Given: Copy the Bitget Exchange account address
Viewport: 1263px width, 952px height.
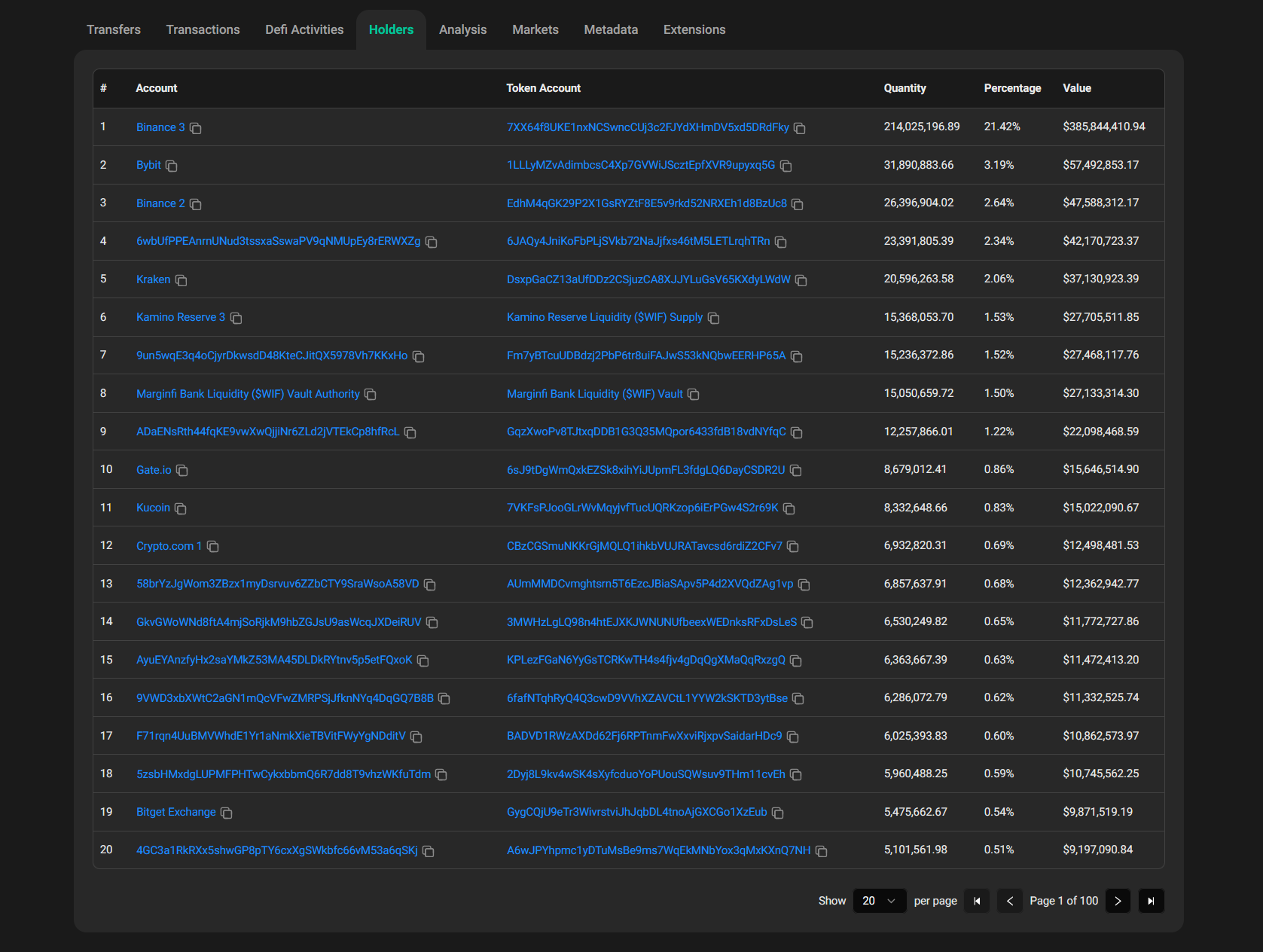Looking at the screenshot, I should pos(227,813).
